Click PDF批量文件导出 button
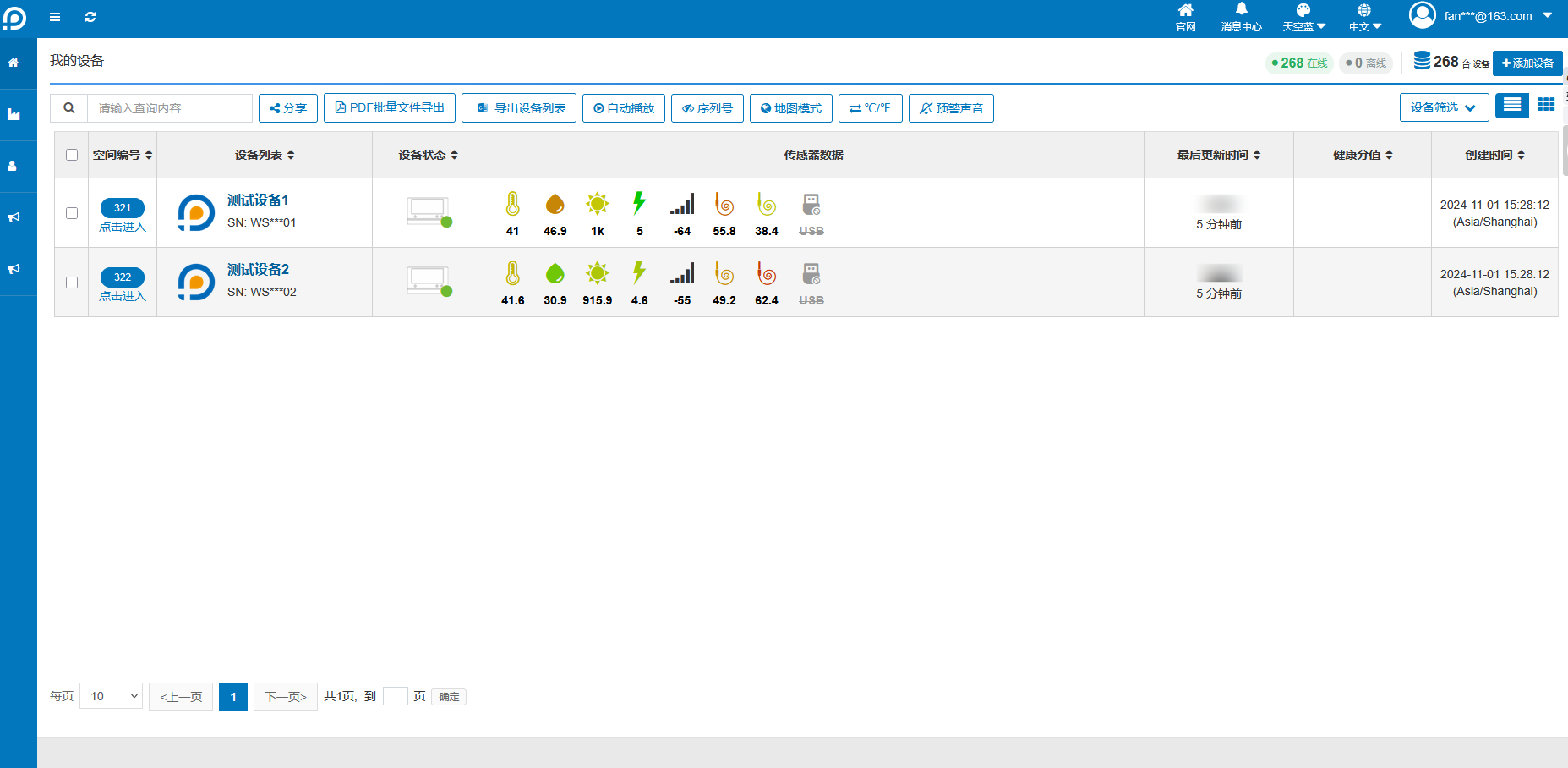The height and width of the screenshot is (768, 1568). point(390,108)
